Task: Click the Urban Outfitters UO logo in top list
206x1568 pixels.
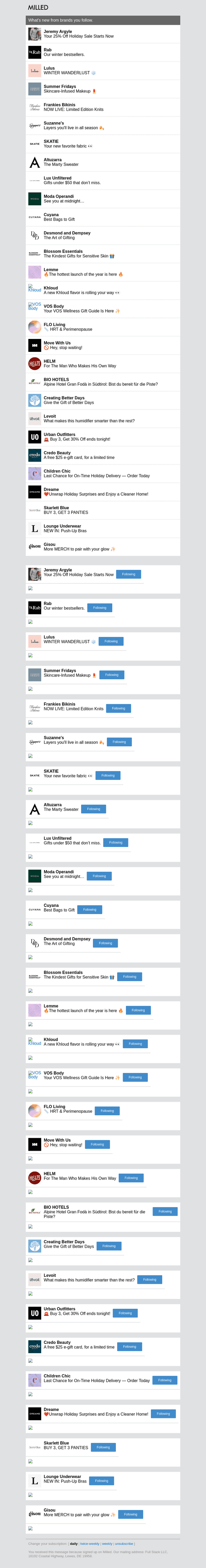Action: coord(35,437)
